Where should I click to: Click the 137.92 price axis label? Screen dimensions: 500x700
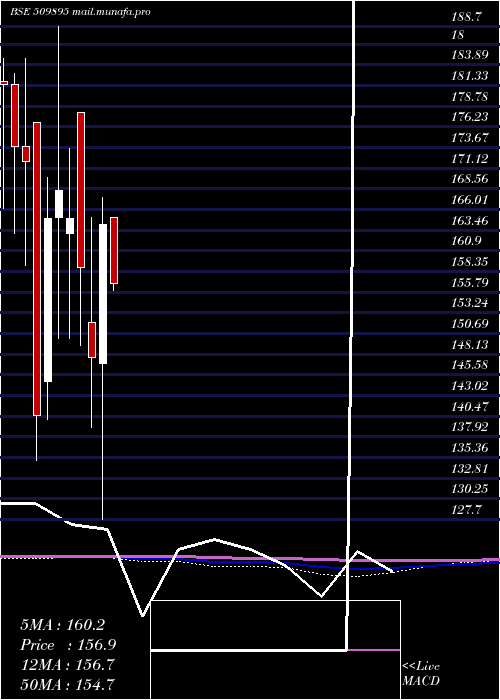click(x=470, y=427)
